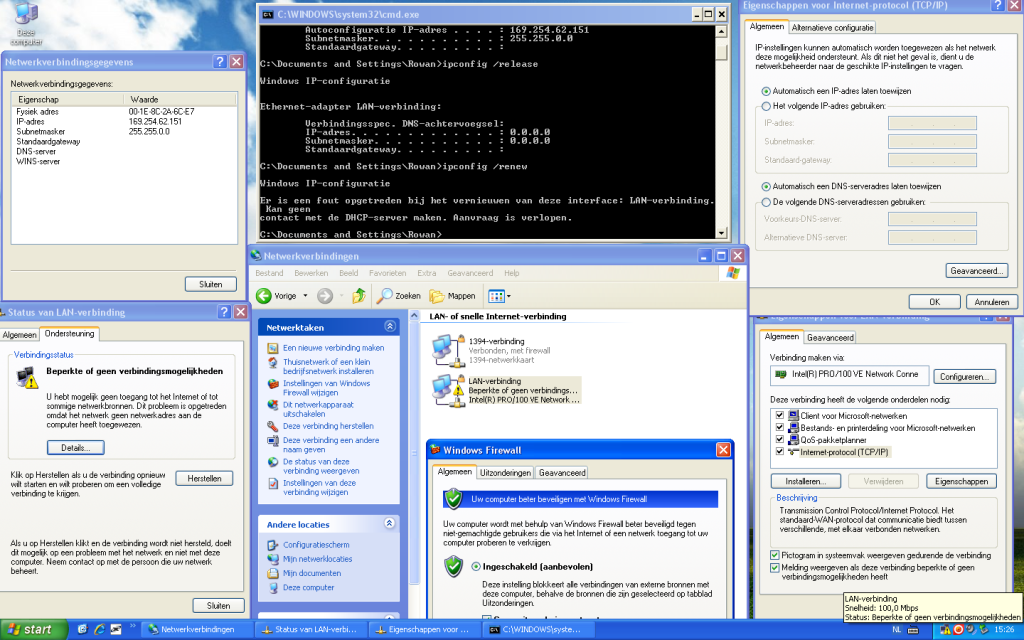Image resolution: width=1024 pixels, height=640 pixels.
Task: Click the Intel PRO/100 adapter icon
Action: coord(780,374)
